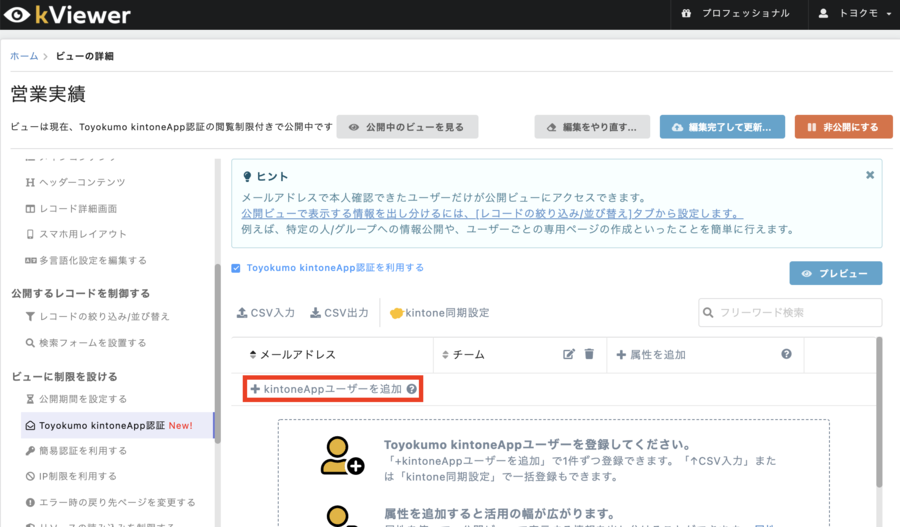Click 属性を追加
Image resolution: width=900 pixels, height=527 pixels.
point(651,355)
